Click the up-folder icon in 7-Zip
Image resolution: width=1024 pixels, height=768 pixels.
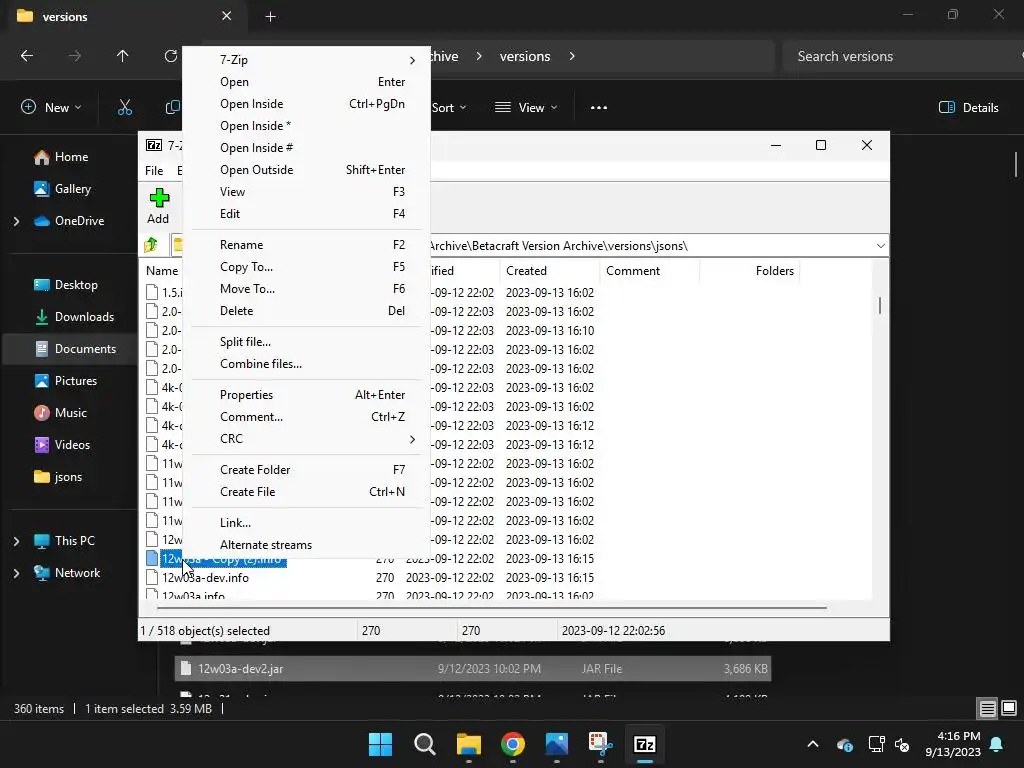152,245
